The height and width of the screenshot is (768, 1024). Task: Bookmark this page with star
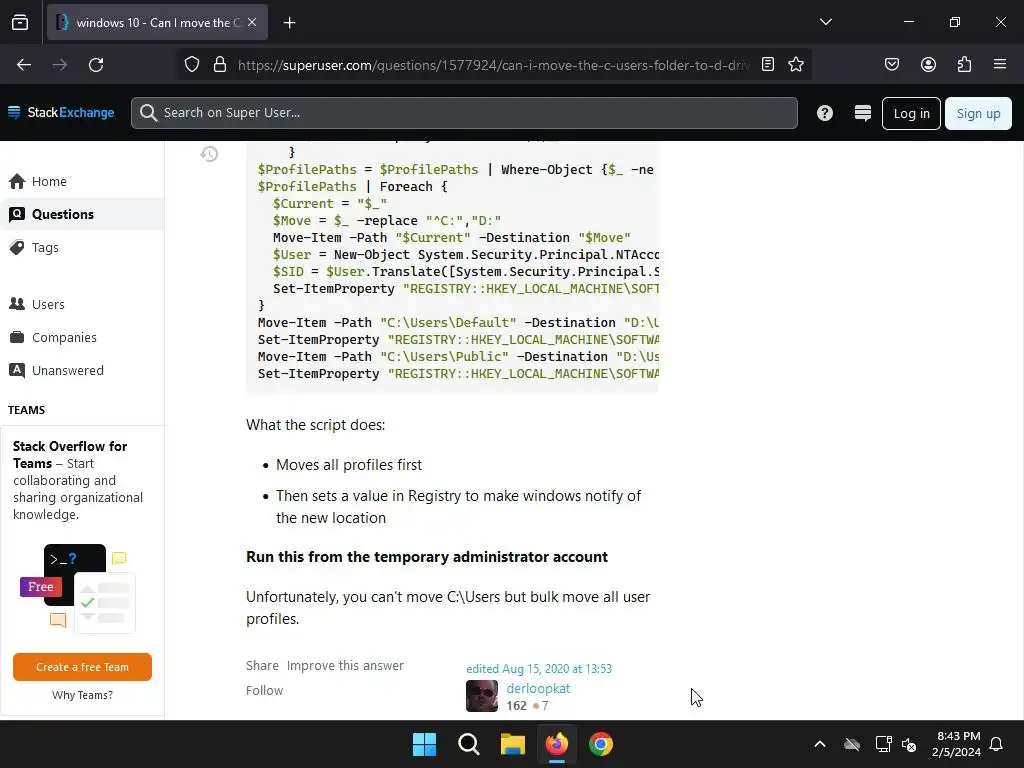[795, 64]
